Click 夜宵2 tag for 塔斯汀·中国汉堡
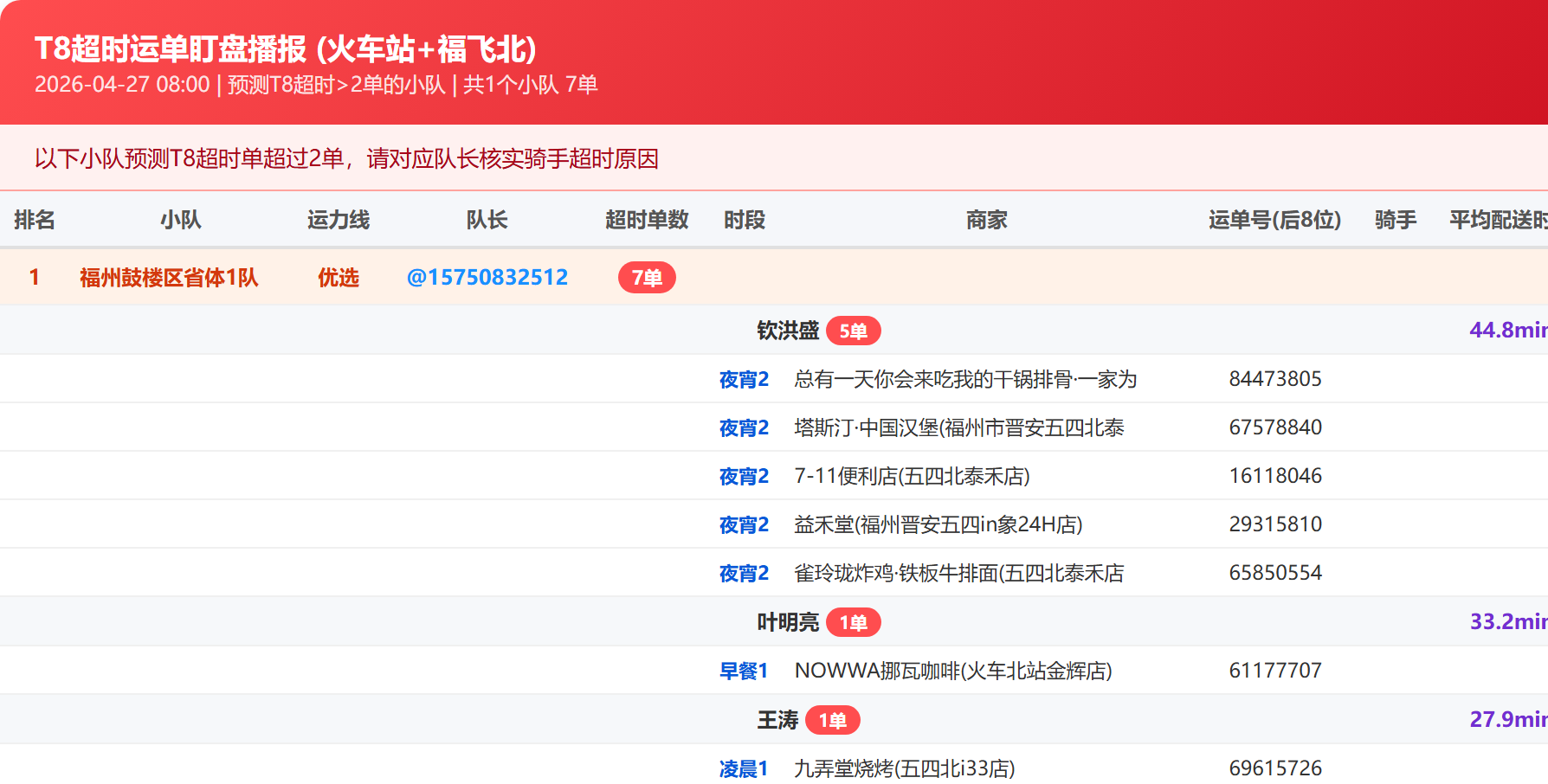Screen dimensions: 1548x784 point(744,427)
